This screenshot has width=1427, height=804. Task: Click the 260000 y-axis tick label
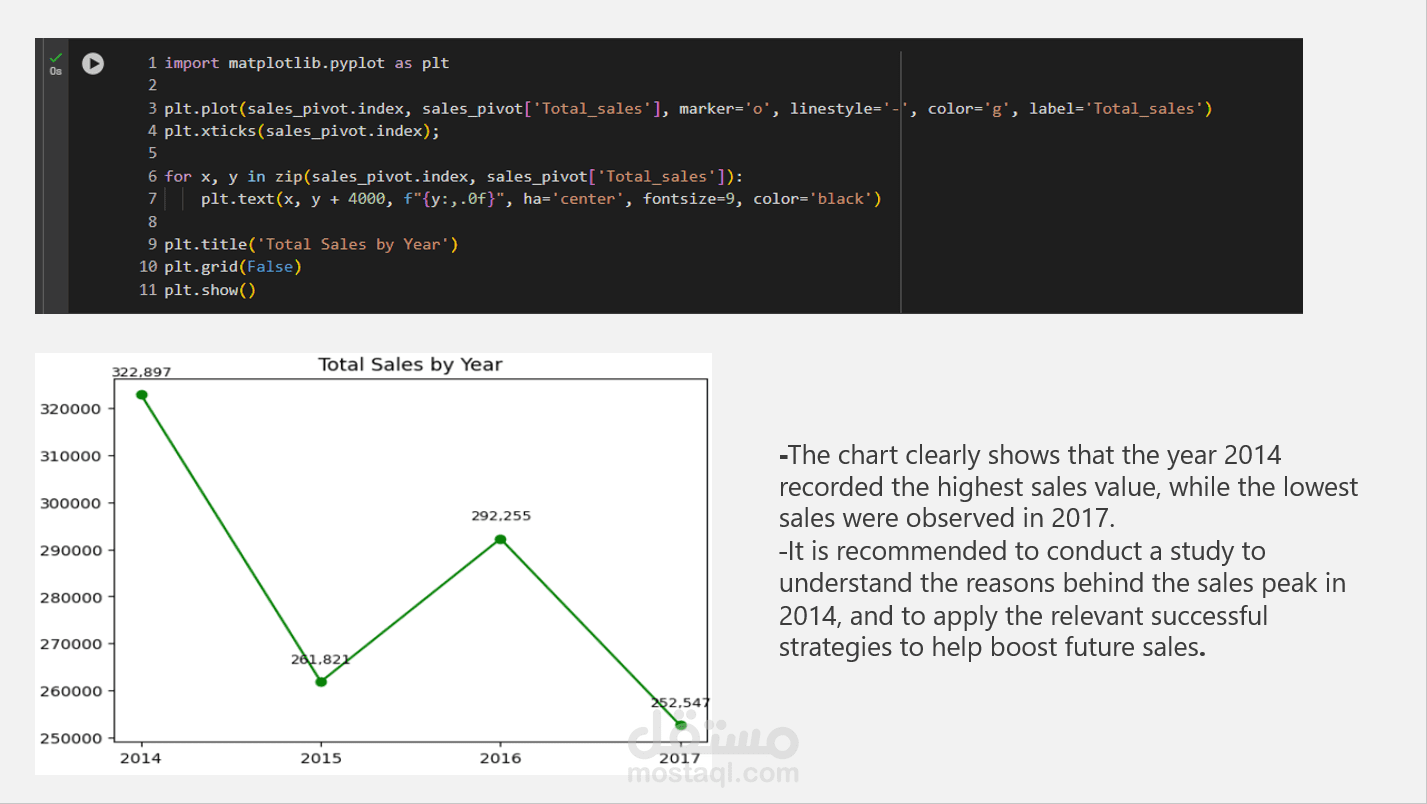72,691
